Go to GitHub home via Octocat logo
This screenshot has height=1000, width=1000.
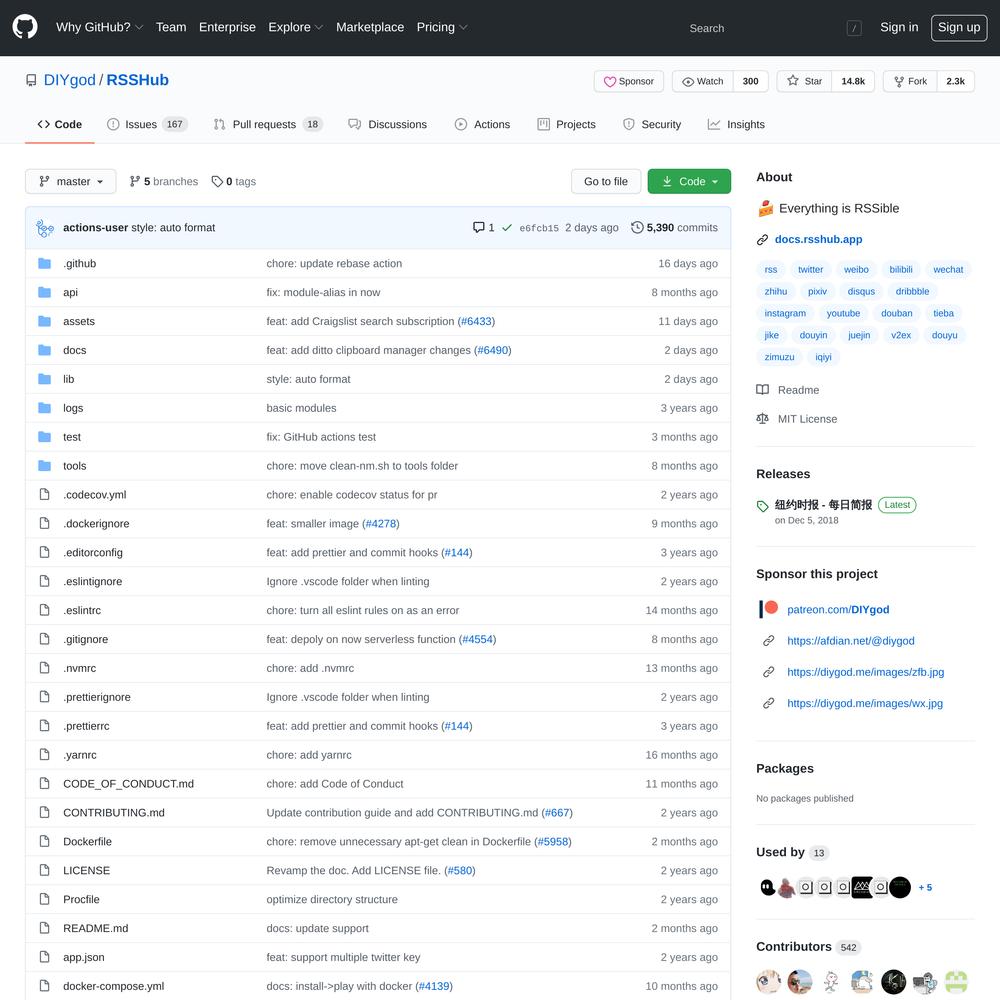pyautogui.click(x=25, y=27)
